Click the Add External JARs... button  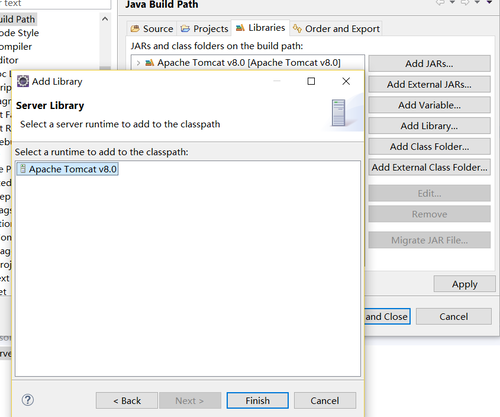pyautogui.click(x=429, y=84)
